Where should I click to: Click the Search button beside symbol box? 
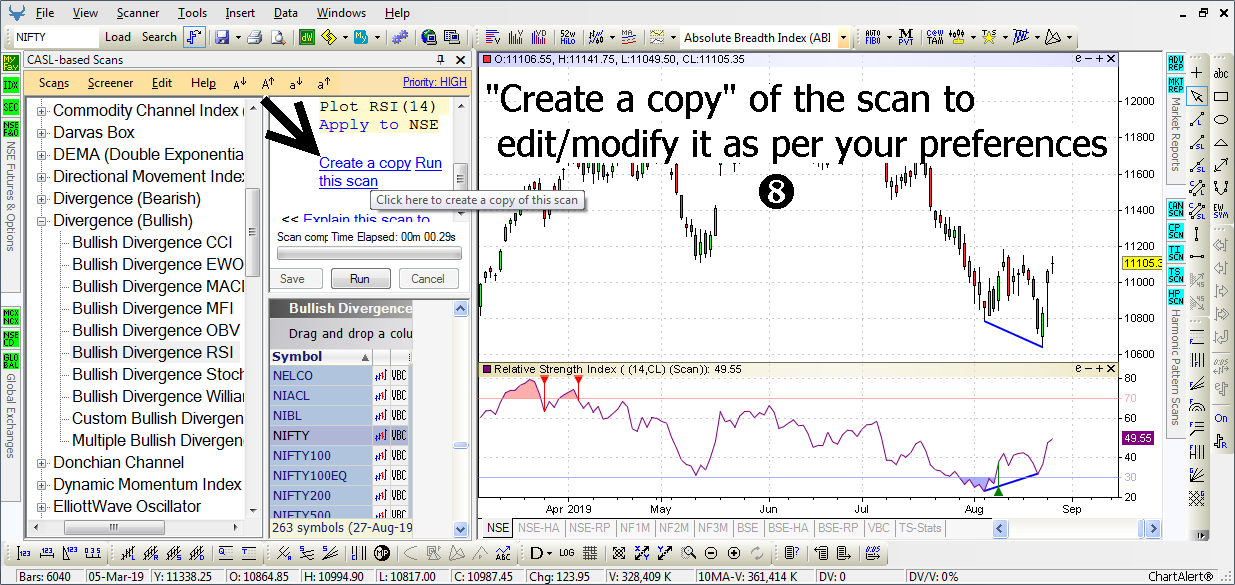[159, 37]
